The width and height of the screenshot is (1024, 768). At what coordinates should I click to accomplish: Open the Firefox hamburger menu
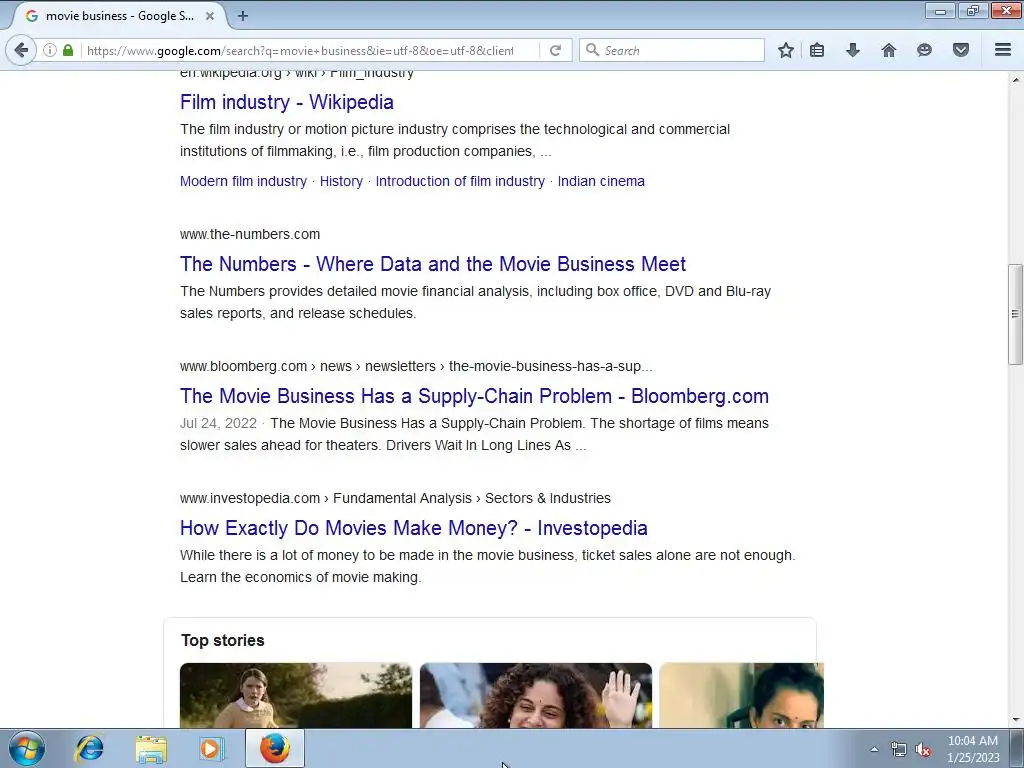tap(1003, 50)
